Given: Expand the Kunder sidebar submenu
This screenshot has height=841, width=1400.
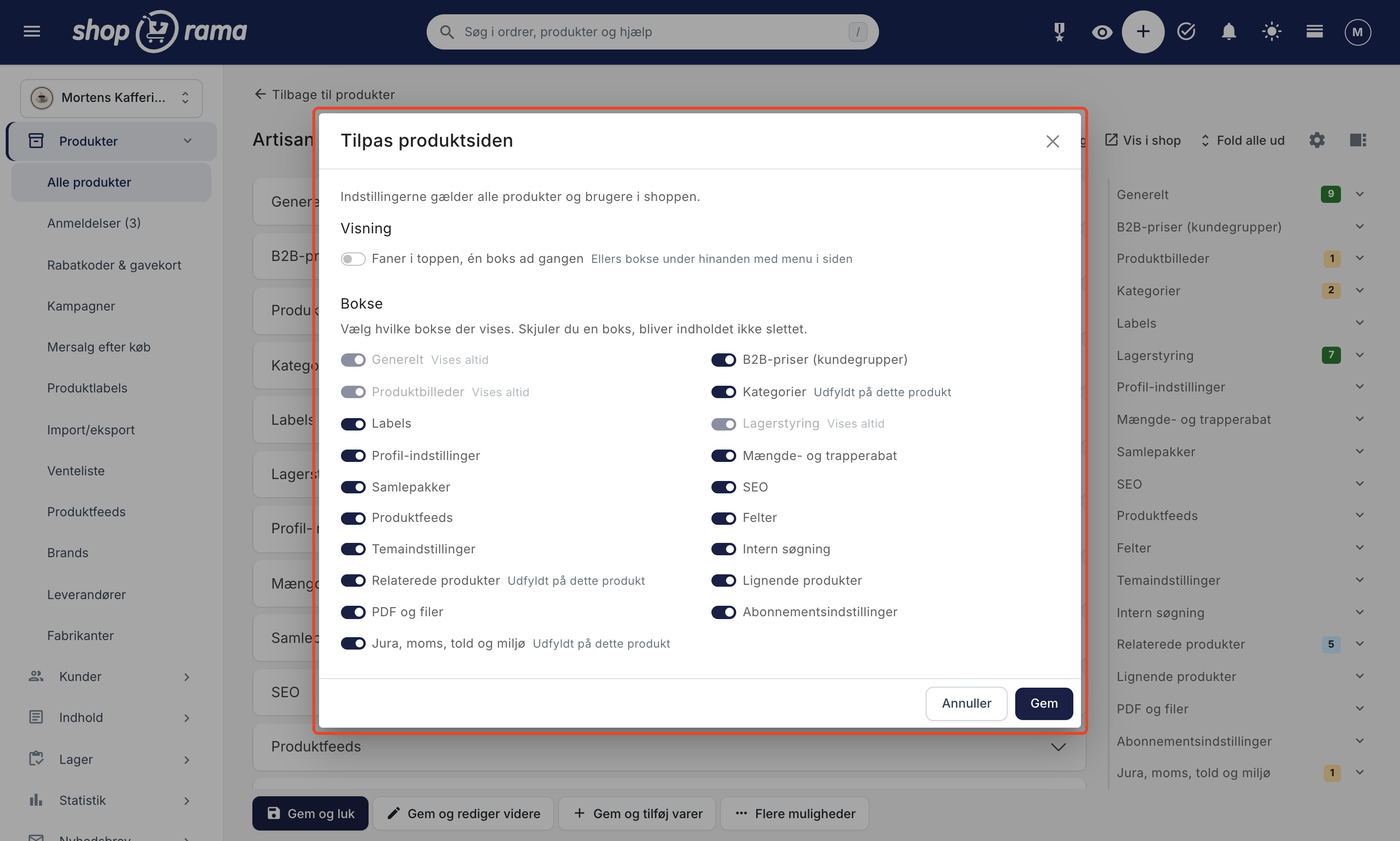Looking at the screenshot, I should [x=187, y=677].
